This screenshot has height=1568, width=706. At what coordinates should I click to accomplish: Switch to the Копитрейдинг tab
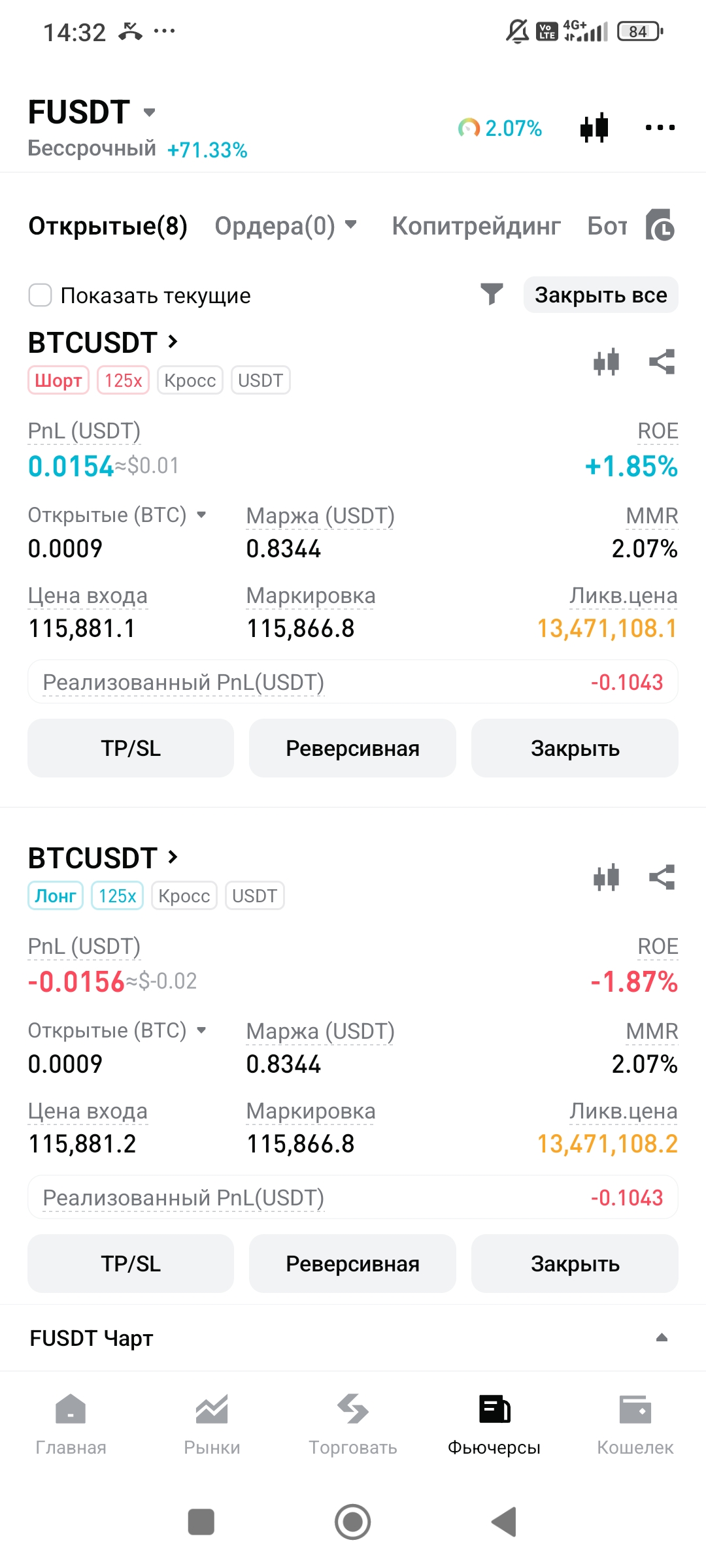click(x=476, y=226)
